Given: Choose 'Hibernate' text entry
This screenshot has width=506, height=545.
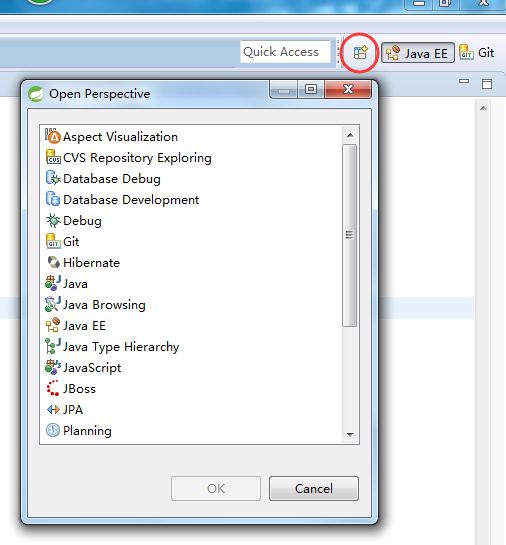Looking at the screenshot, I should pyautogui.click(x=91, y=262).
